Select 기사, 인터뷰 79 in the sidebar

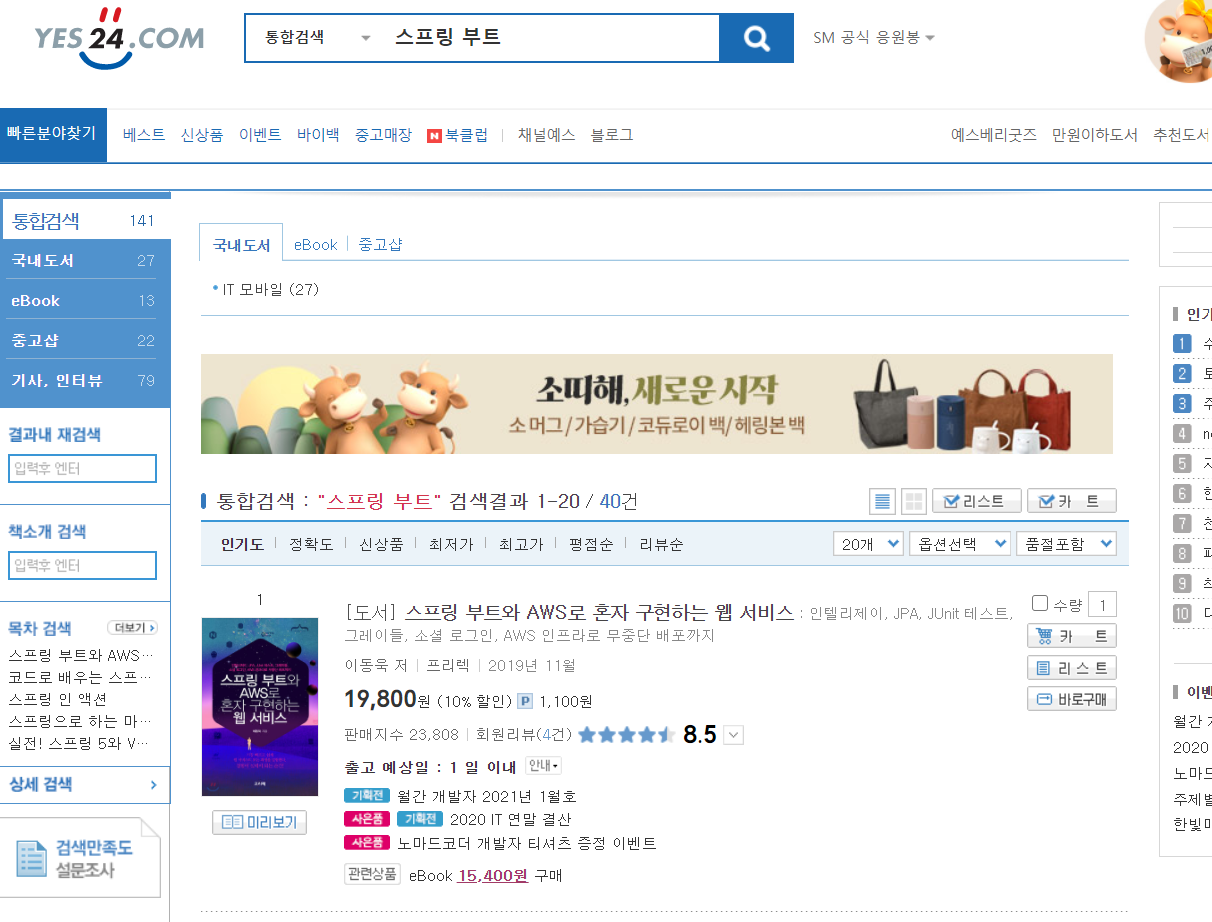(85, 380)
